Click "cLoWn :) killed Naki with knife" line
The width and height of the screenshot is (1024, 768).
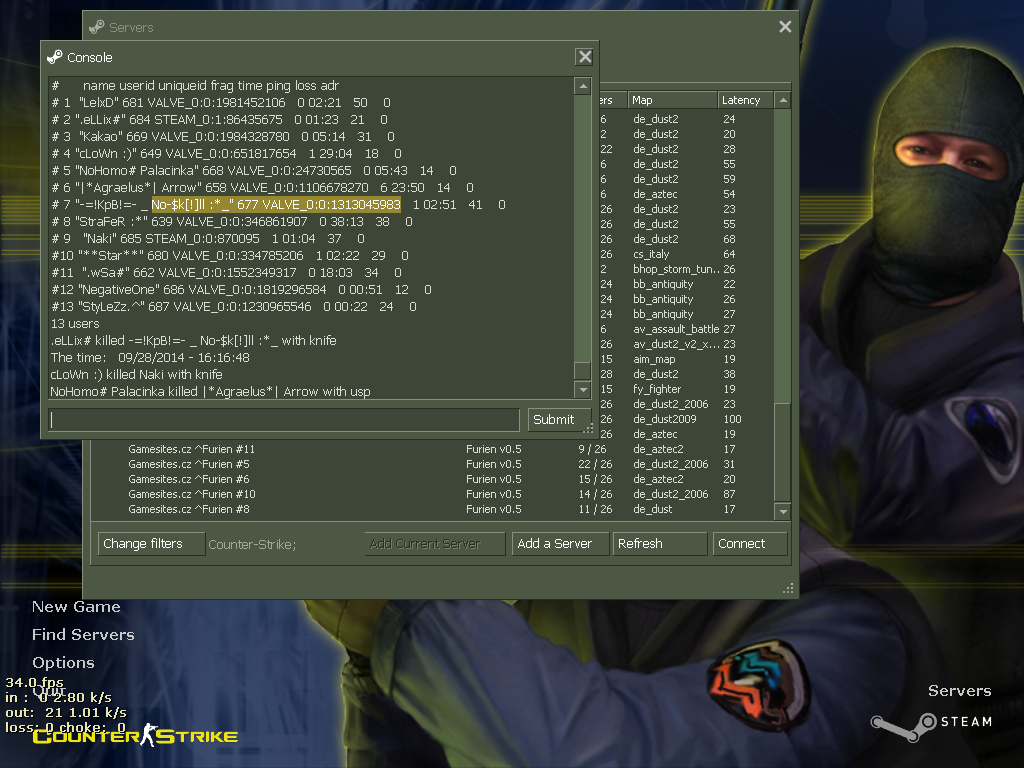click(136, 374)
